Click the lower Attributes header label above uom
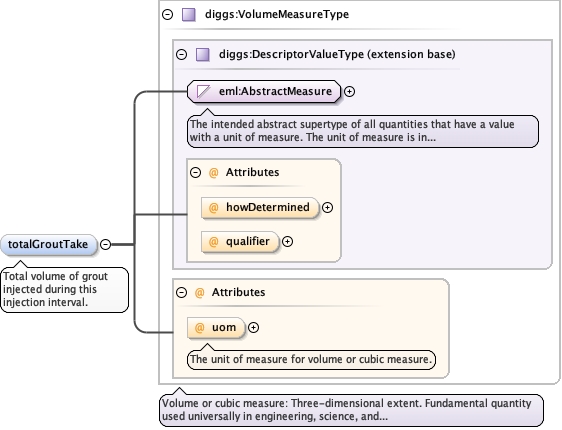 coord(238,292)
